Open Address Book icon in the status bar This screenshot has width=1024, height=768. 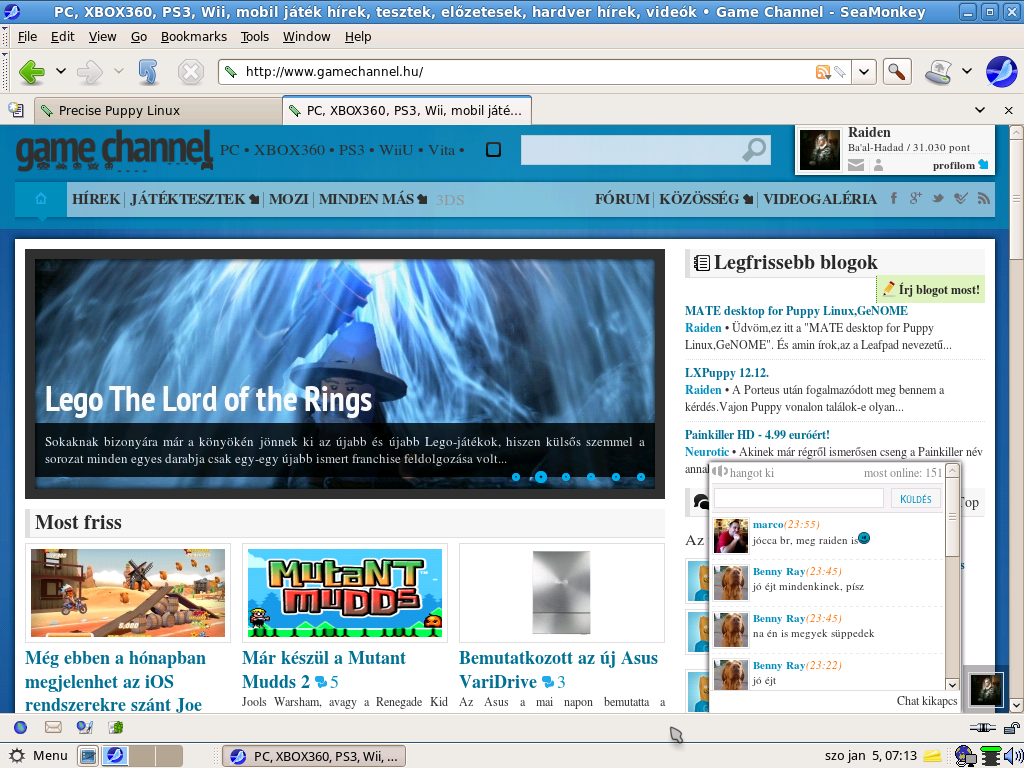point(116,727)
